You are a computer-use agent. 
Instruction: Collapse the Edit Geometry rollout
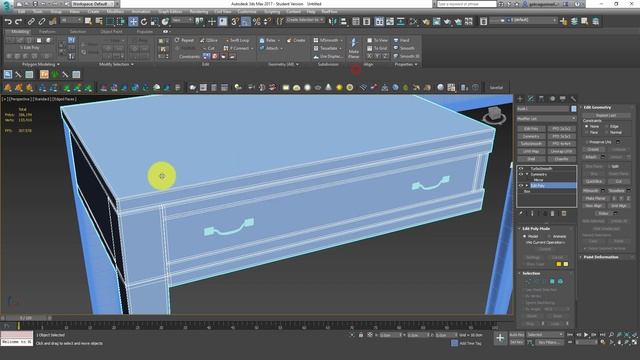pyautogui.click(x=597, y=107)
